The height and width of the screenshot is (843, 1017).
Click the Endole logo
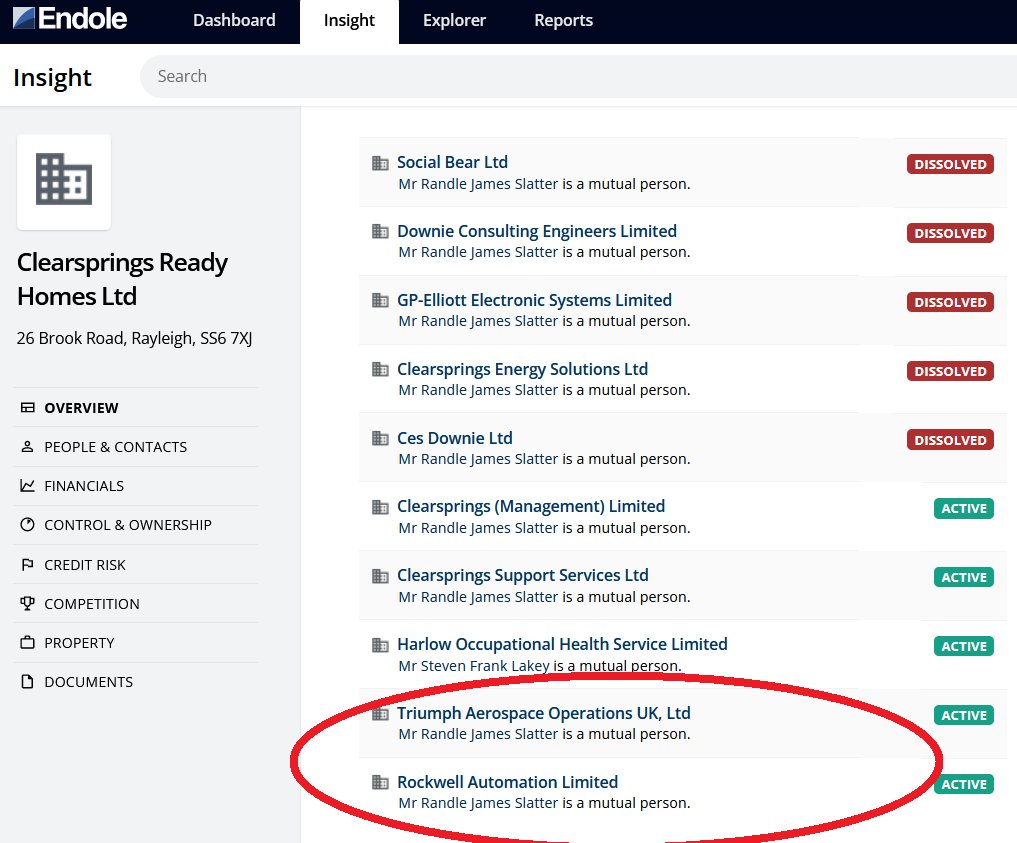click(x=70, y=19)
